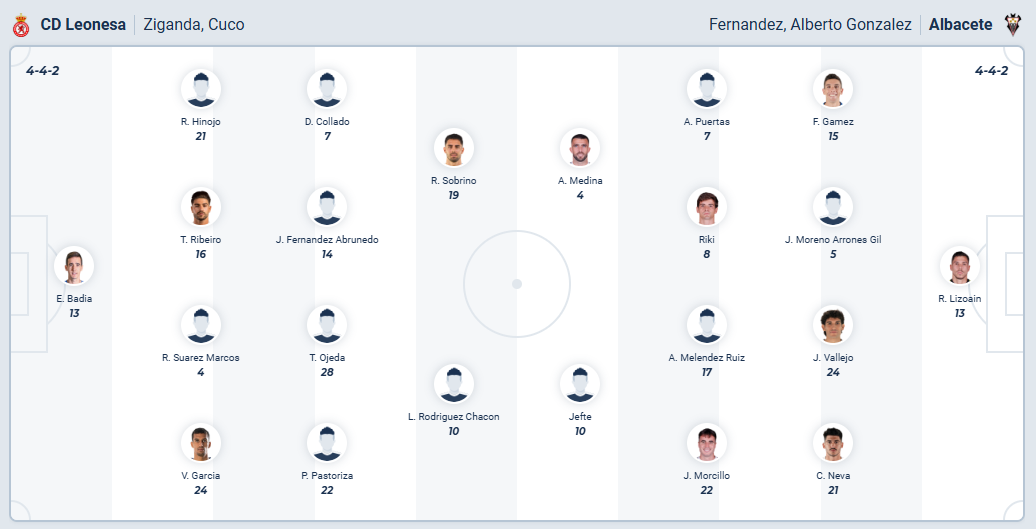Open Riki's player photo

click(707, 207)
